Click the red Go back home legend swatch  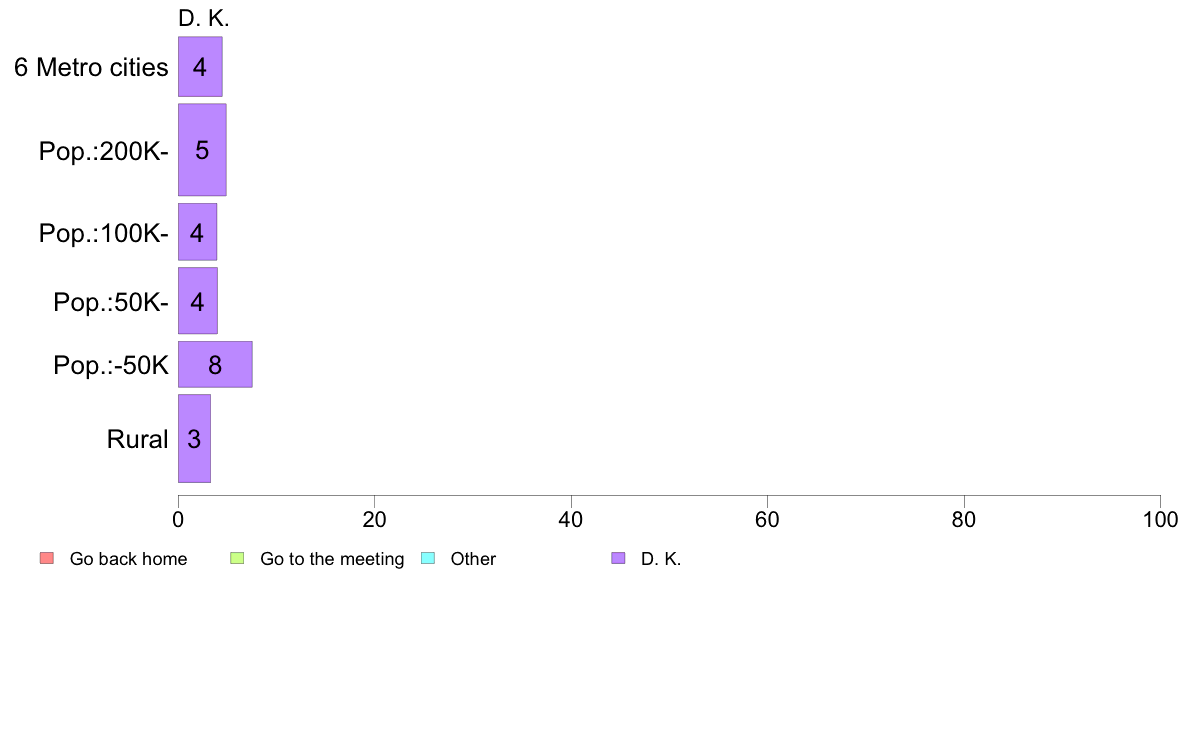[46, 559]
